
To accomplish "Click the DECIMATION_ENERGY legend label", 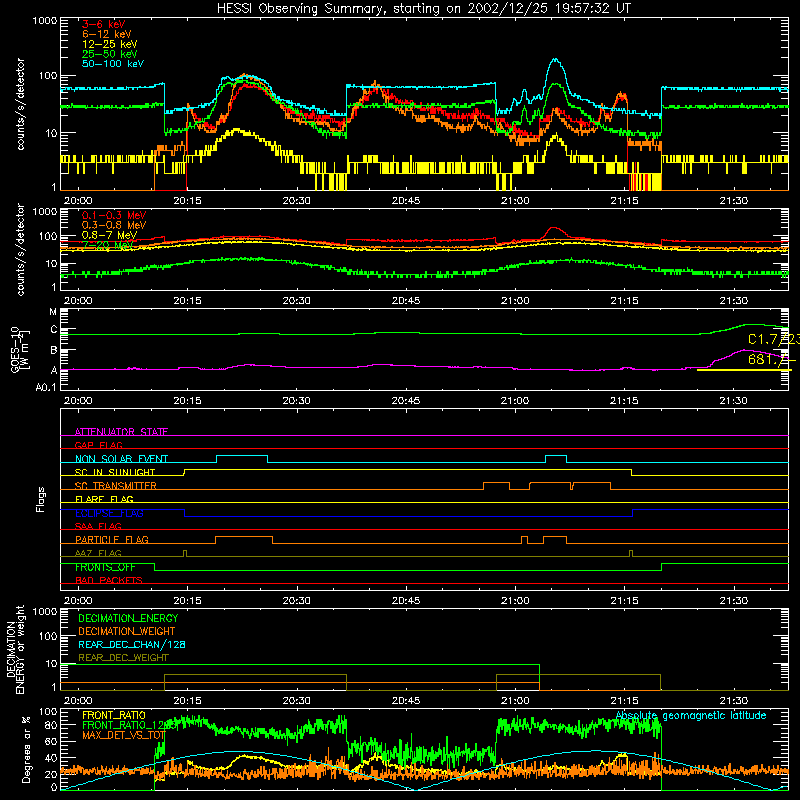I will point(128,618).
